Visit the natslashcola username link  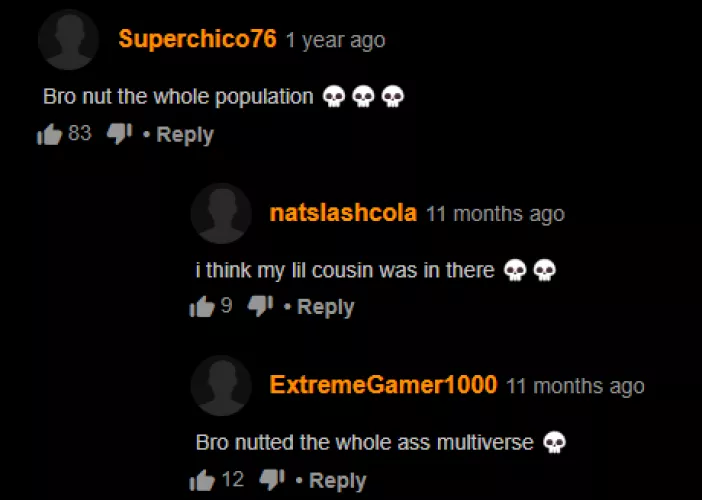pos(343,213)
